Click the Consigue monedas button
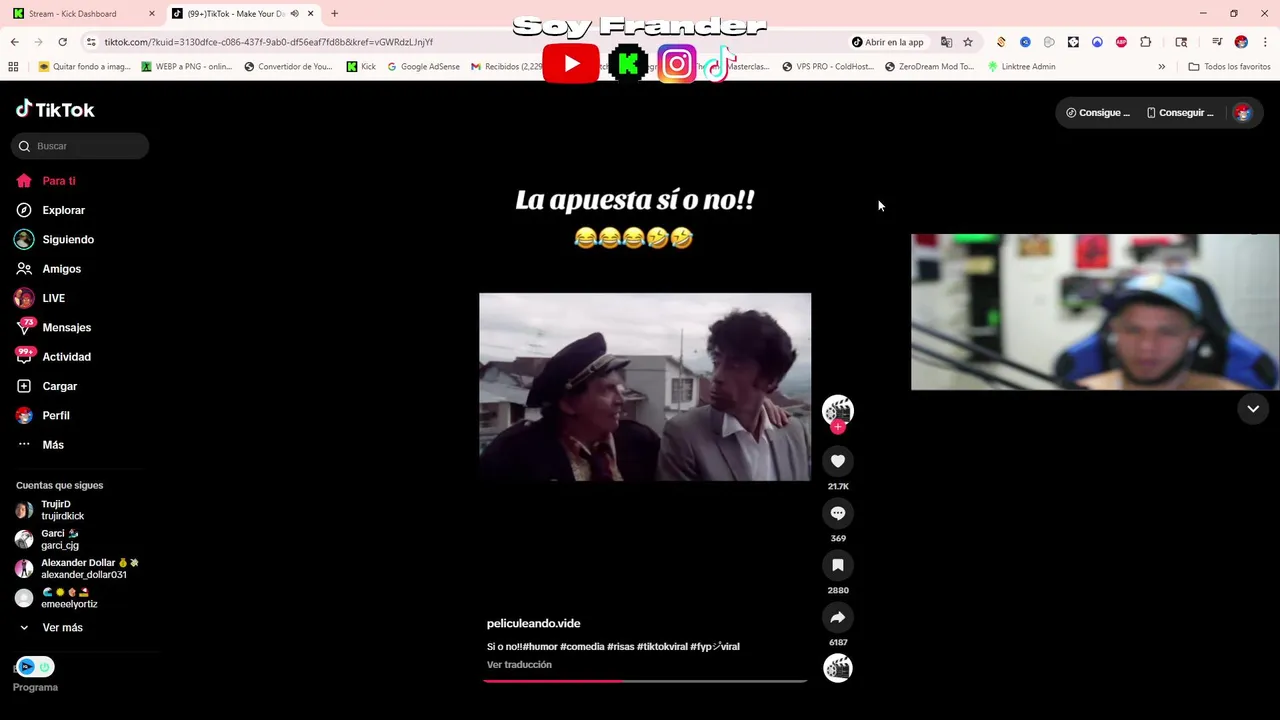The height and width of the screenshot is (720, 1280). tap(1098, 113)
